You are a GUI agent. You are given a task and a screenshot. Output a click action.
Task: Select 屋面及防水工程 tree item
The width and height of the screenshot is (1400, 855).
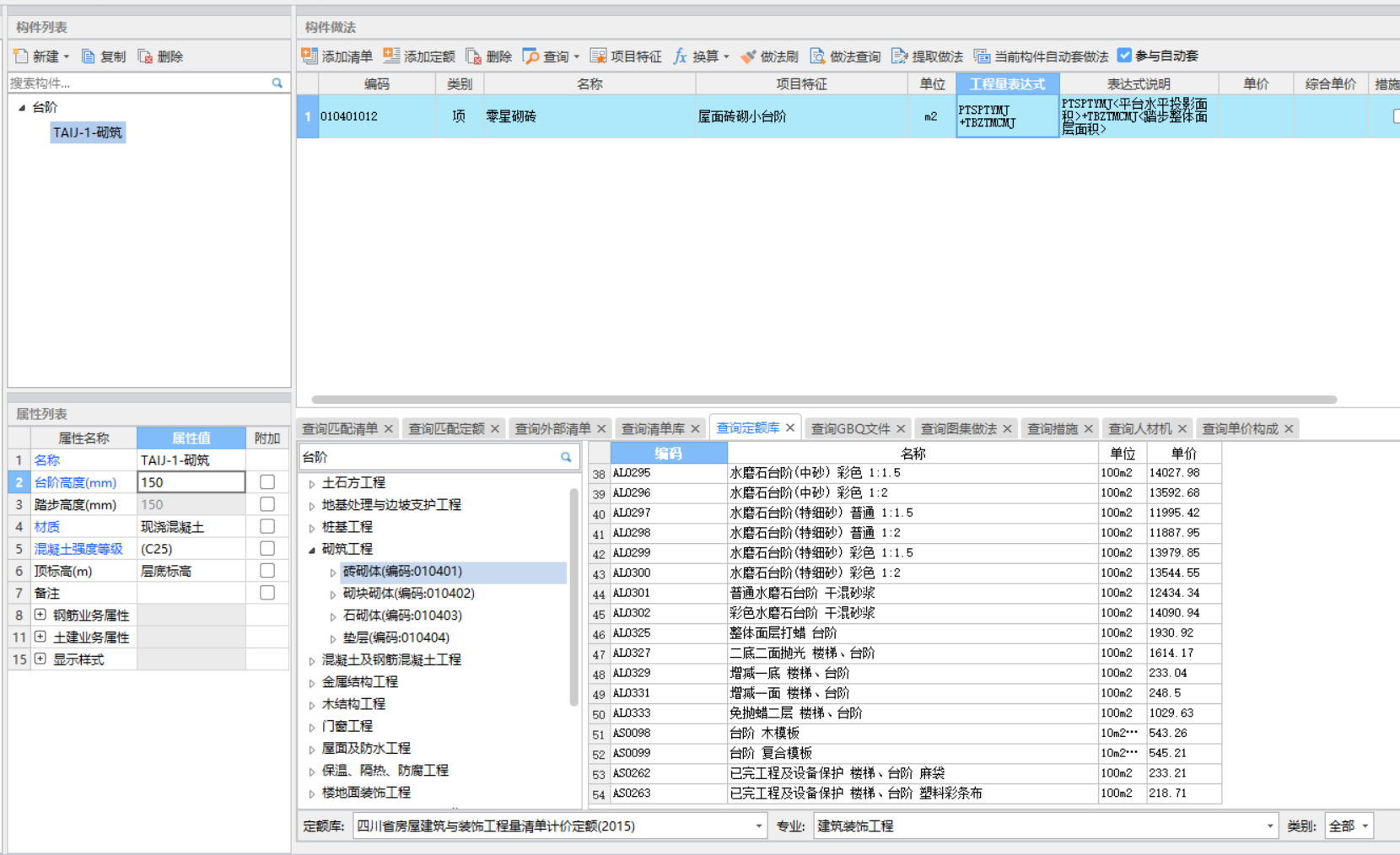pos(366,748)
